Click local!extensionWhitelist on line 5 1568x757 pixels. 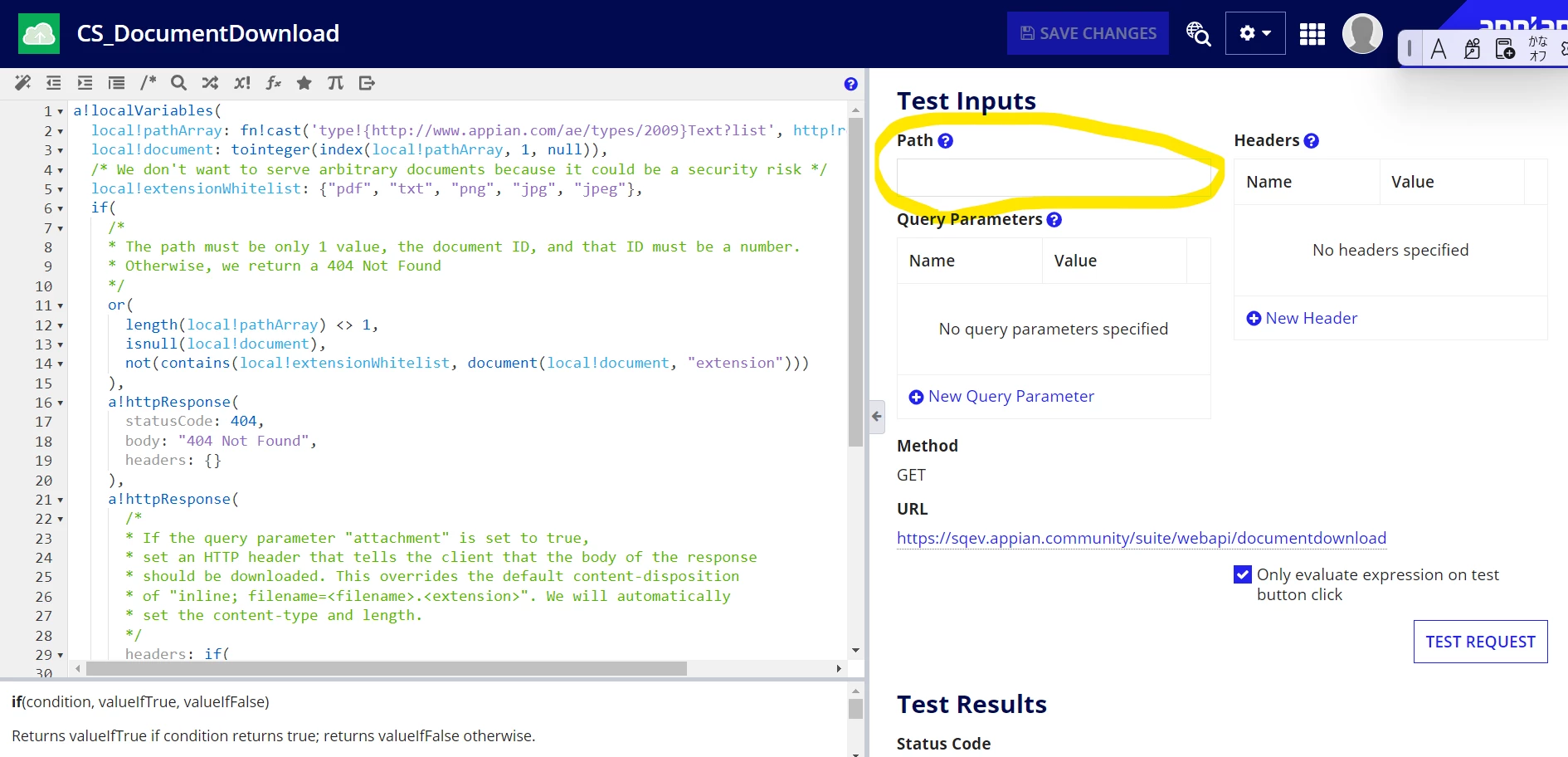tap(196, 189)
